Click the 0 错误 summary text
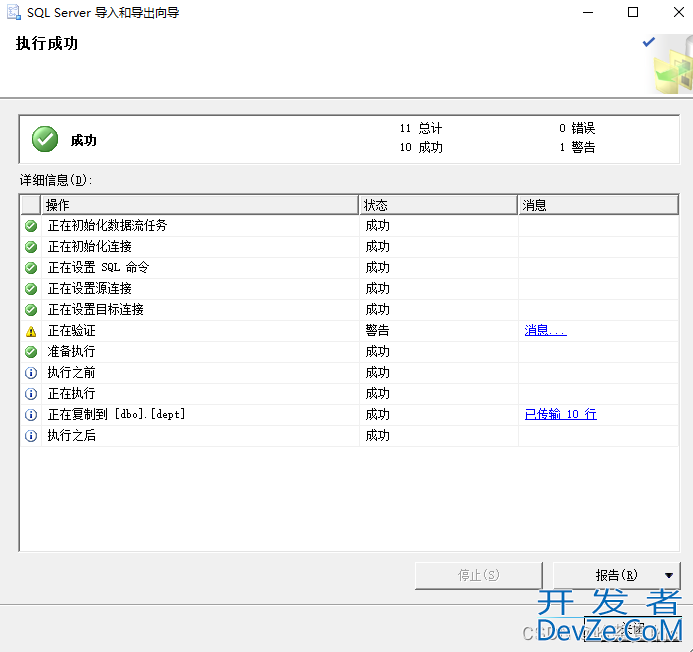 577,128
